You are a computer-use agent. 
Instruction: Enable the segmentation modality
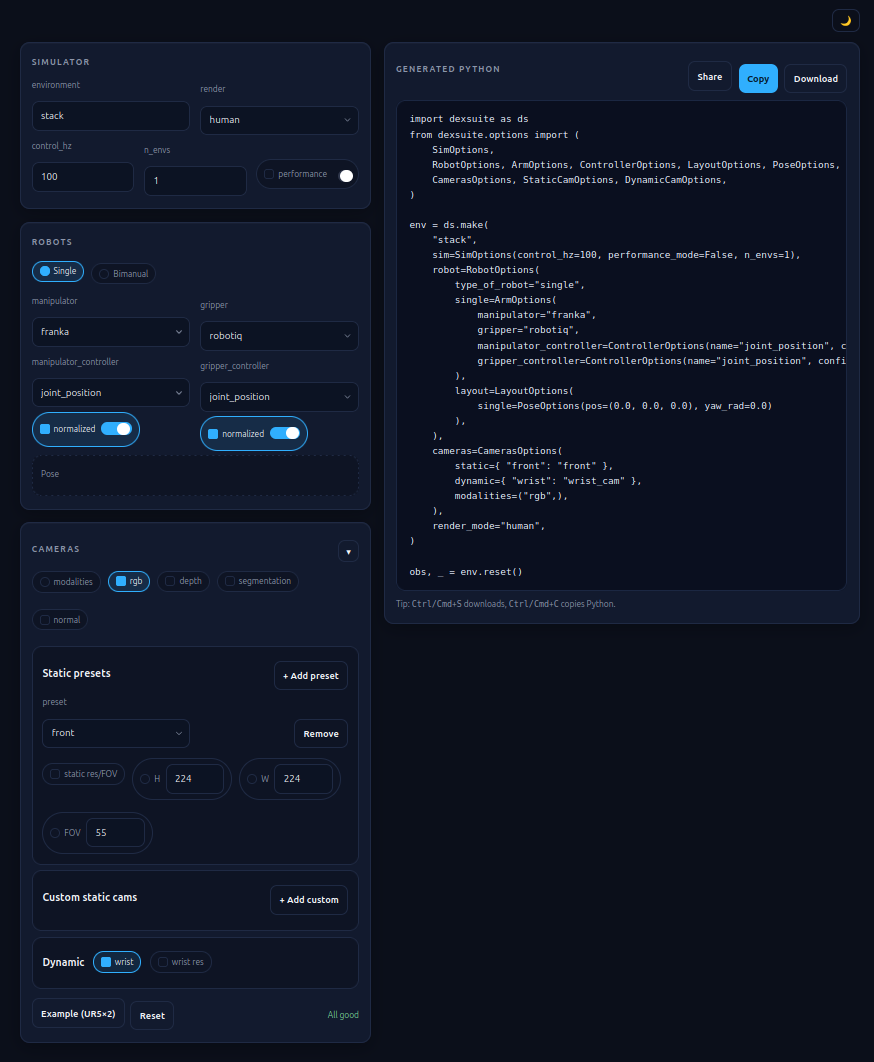[258, 581]
